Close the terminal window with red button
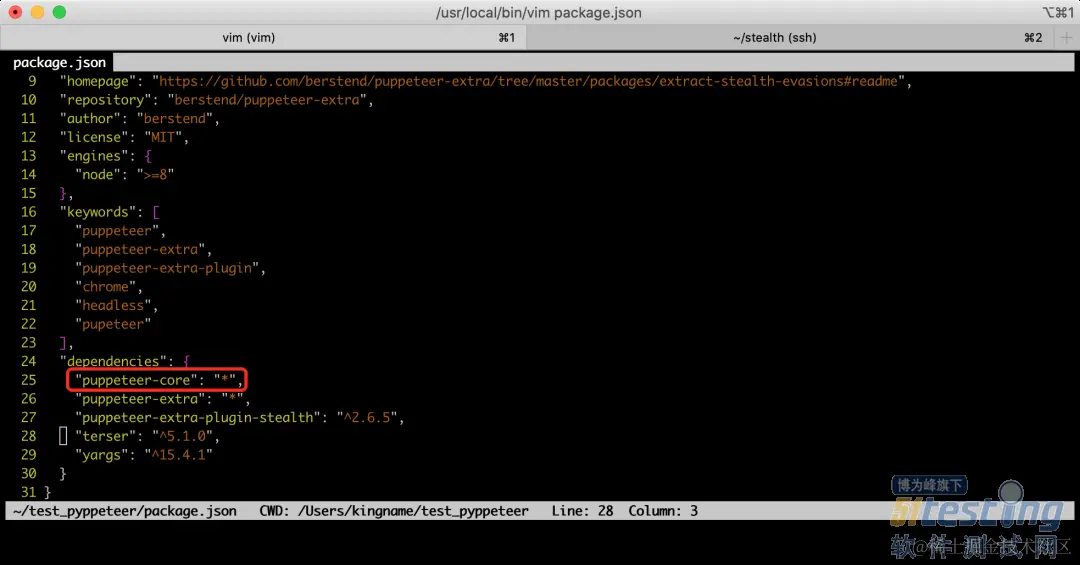Viewport: 1080px width, 565px height. [x=15, y=12]
